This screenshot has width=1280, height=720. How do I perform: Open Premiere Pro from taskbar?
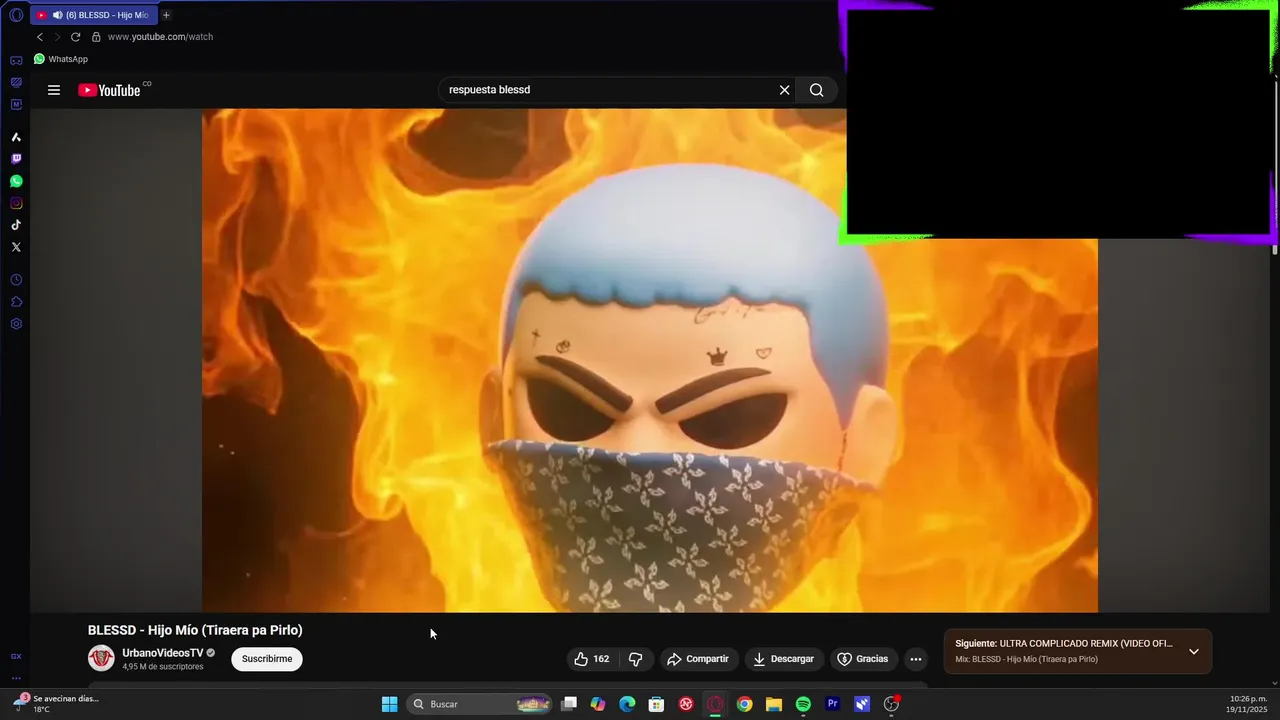pyautogui.click(x=832, y=704)
